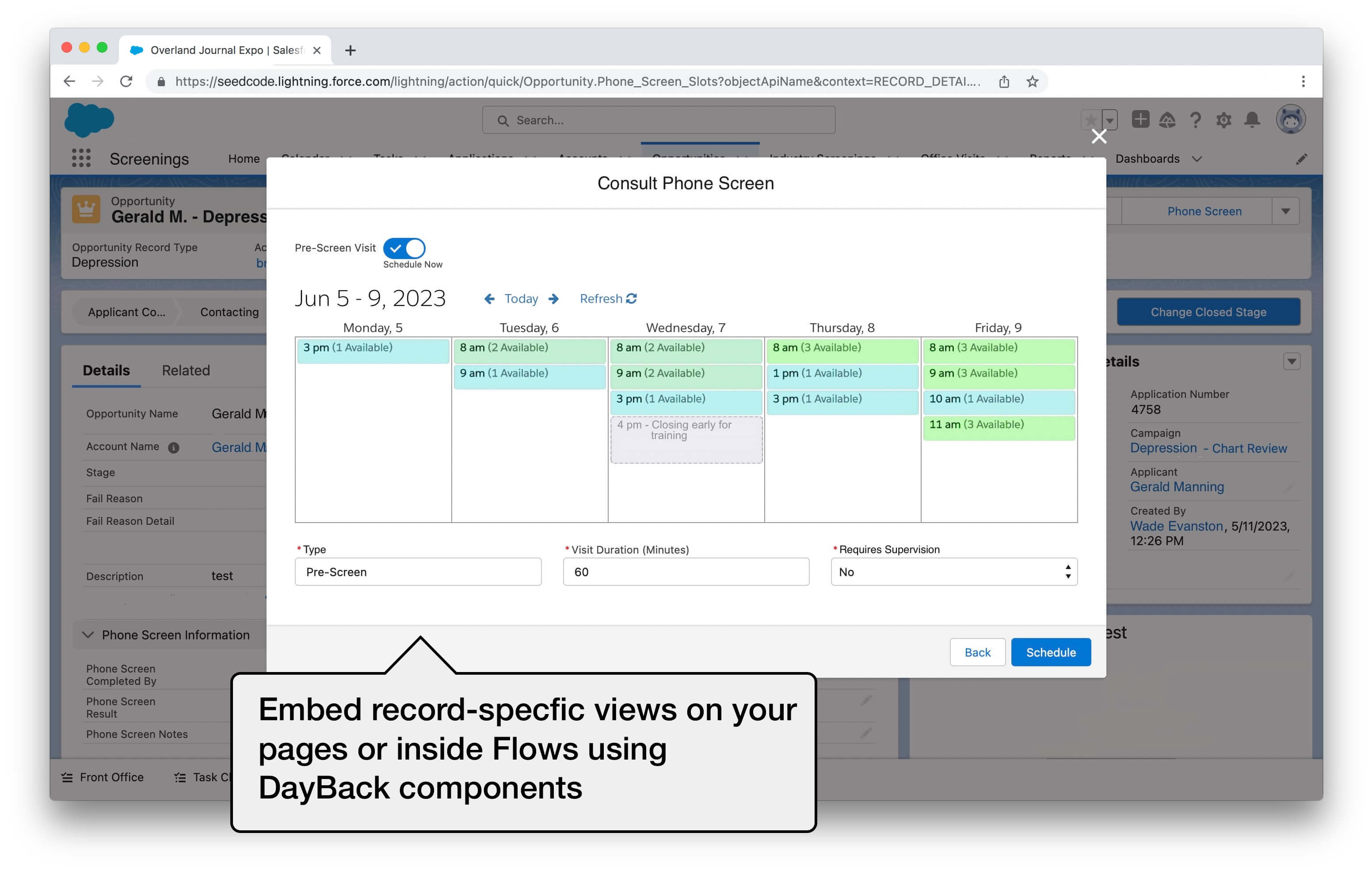
Task: Click the Contacting path stage
Action: [x=229, y=312]
